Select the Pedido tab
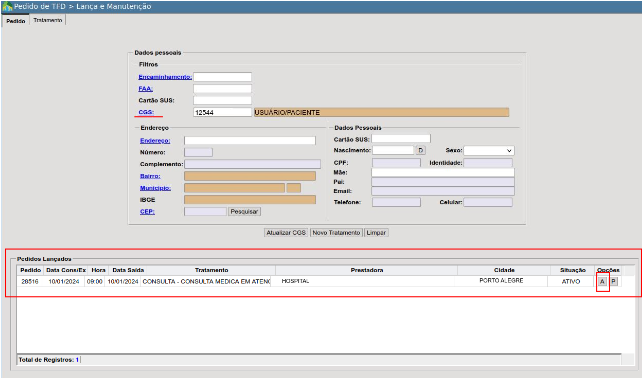 pyautogui.click(x=16, y=21)
